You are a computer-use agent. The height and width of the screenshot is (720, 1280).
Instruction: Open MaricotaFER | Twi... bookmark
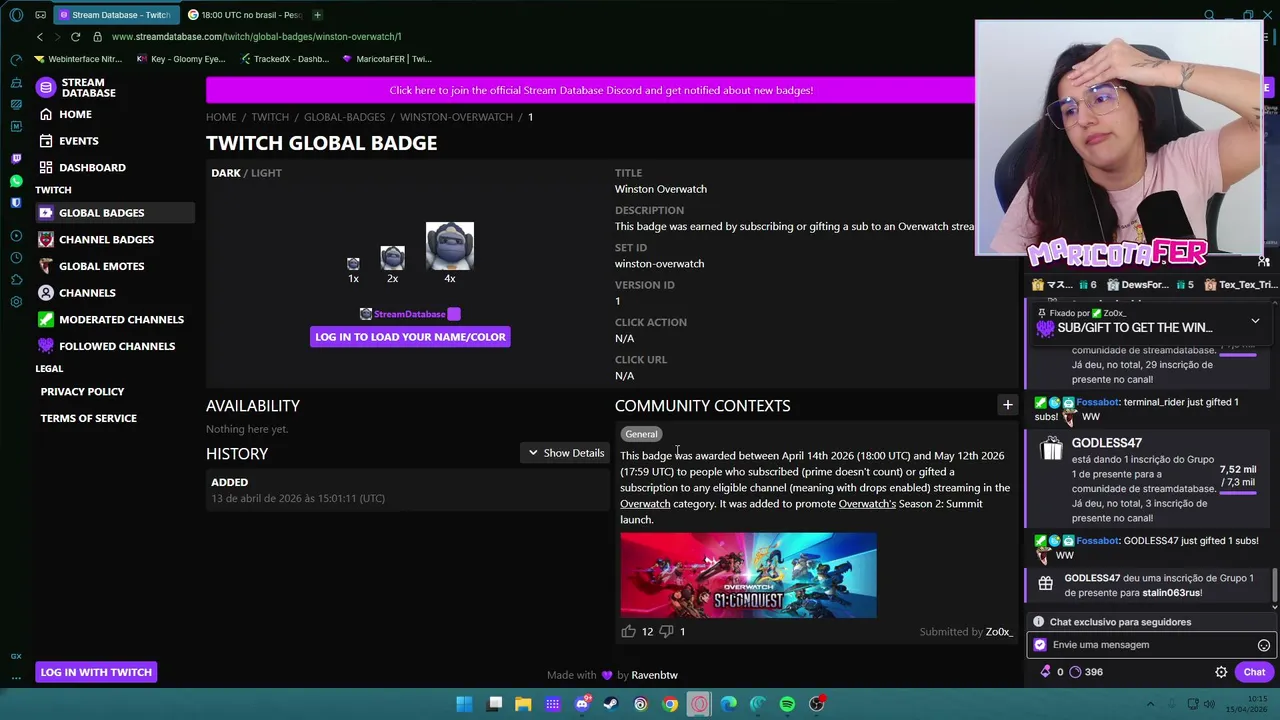pos(387,59)
